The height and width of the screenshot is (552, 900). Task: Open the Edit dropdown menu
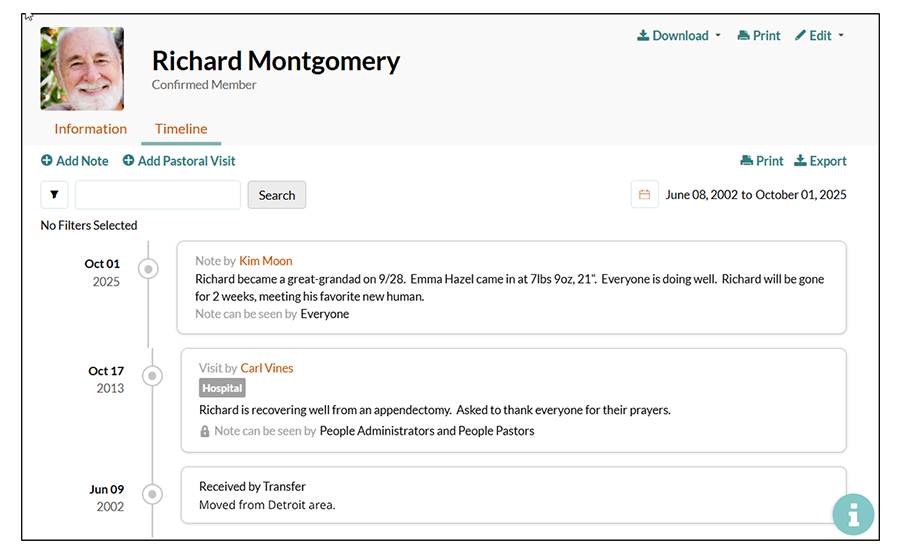pyautogui.click(x=819, y=36)
